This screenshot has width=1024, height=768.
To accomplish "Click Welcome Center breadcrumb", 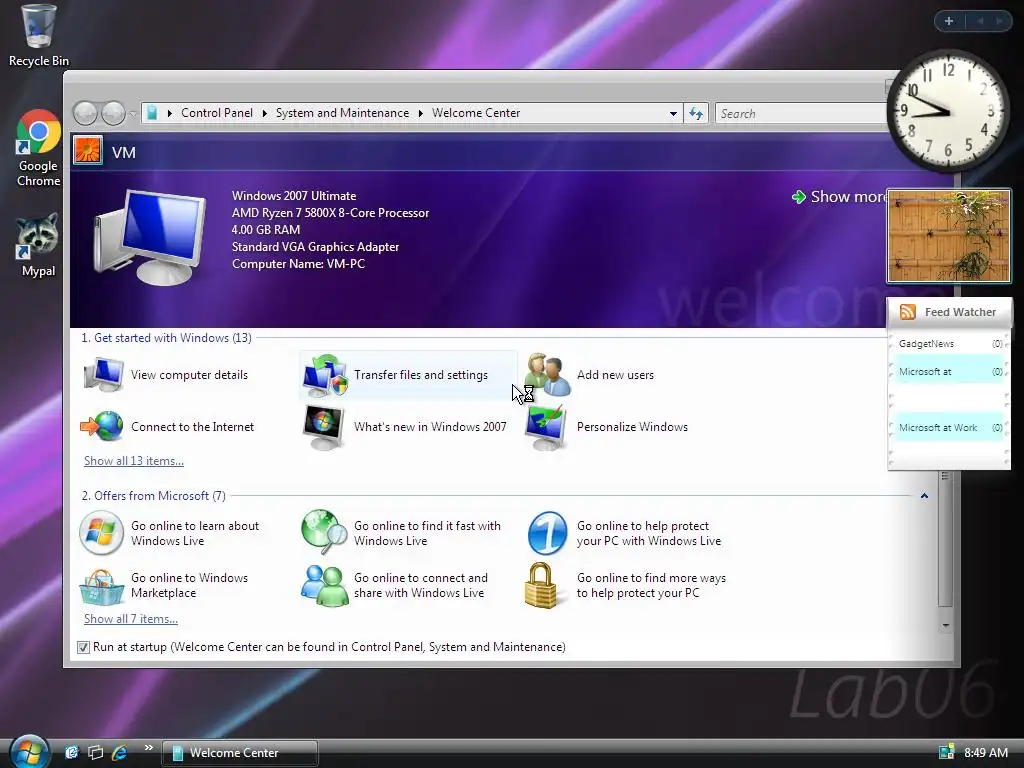I will pos(476,113).
